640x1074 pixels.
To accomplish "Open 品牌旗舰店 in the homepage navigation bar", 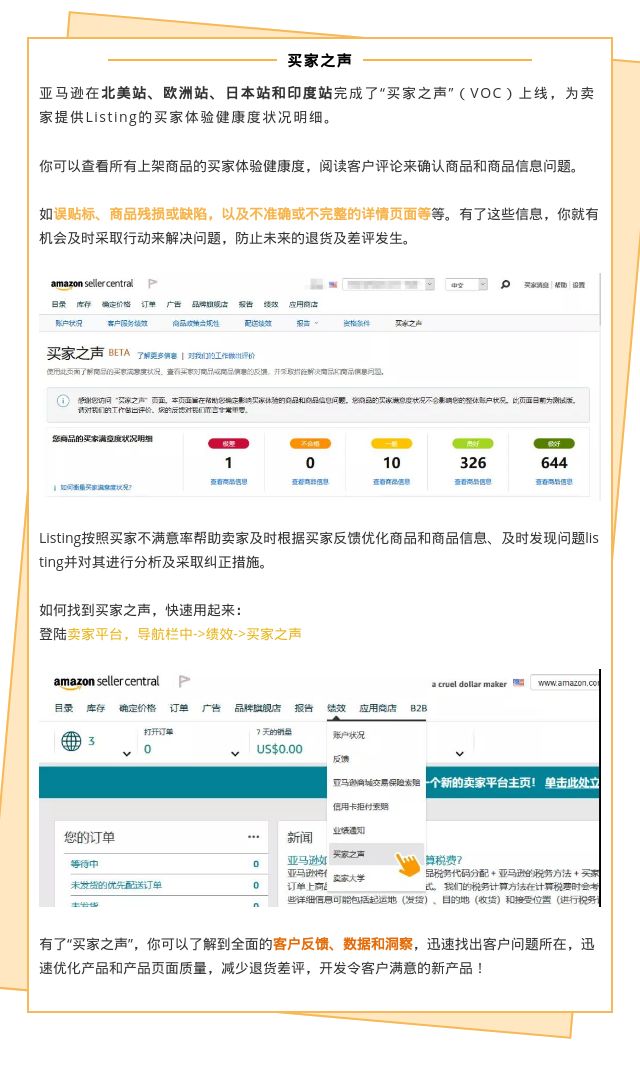I will point(258,708).
